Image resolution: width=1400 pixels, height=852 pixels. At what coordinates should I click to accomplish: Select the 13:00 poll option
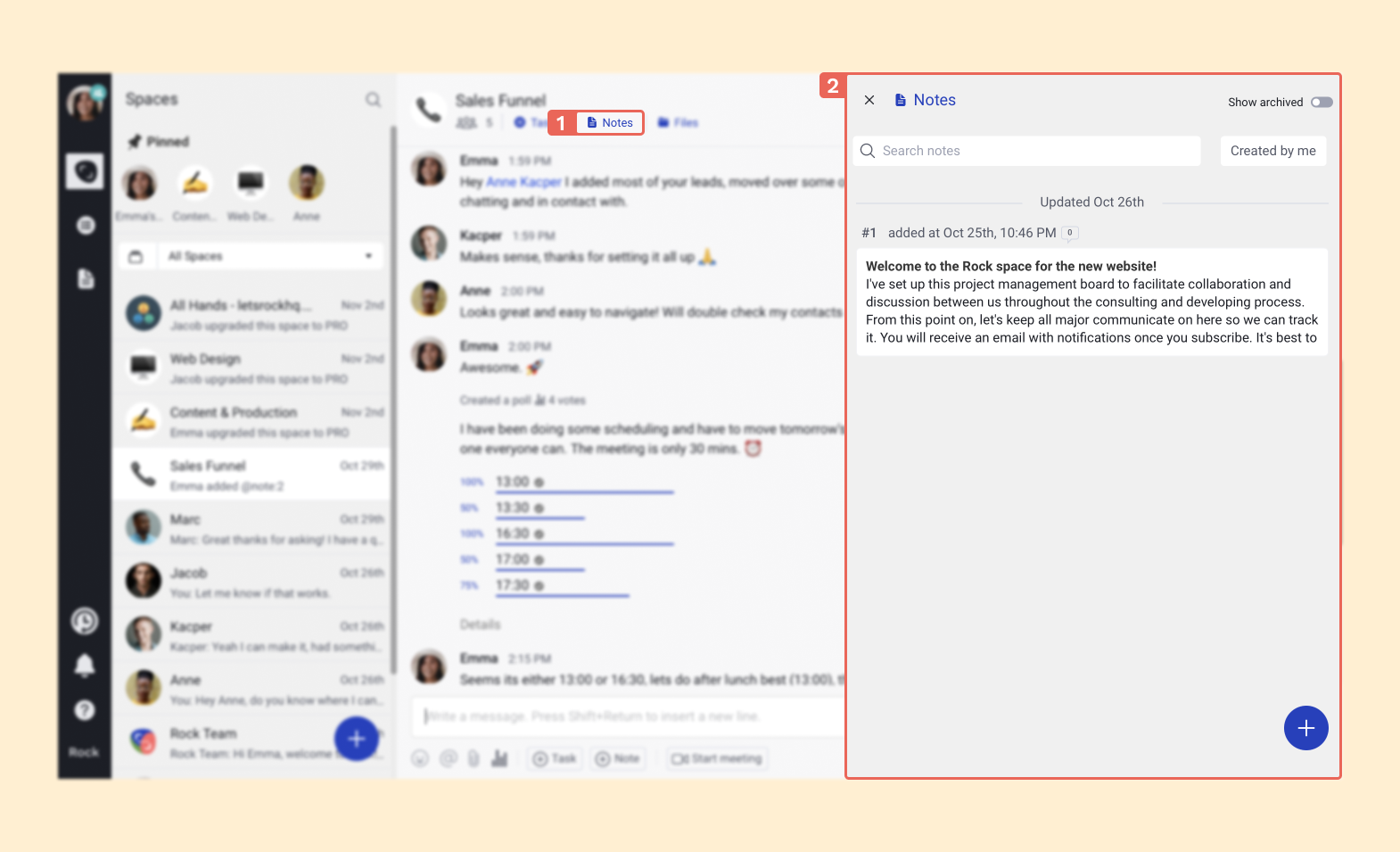point(514,482)
